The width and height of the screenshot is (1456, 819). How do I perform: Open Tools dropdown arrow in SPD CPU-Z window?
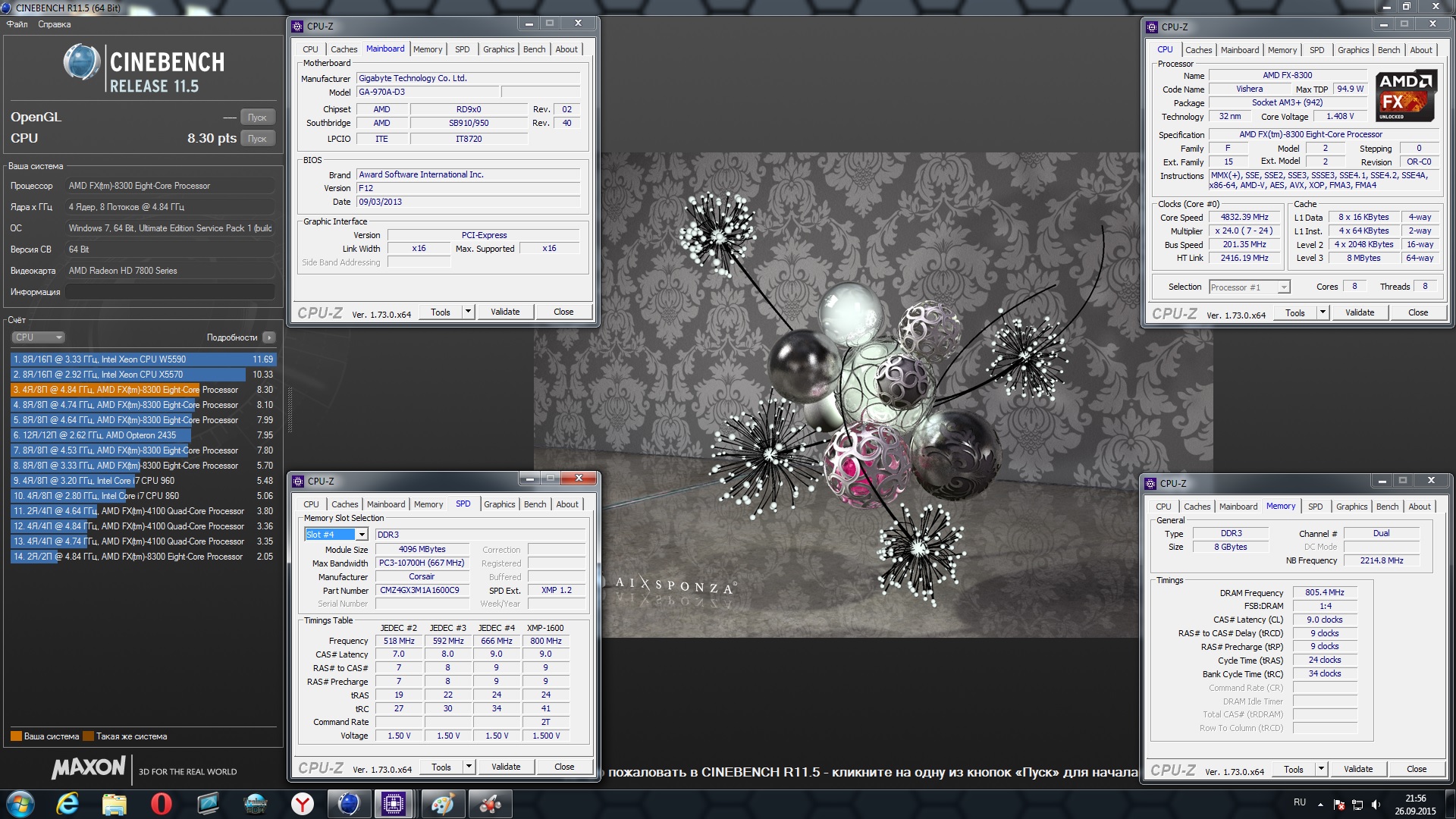469,767
